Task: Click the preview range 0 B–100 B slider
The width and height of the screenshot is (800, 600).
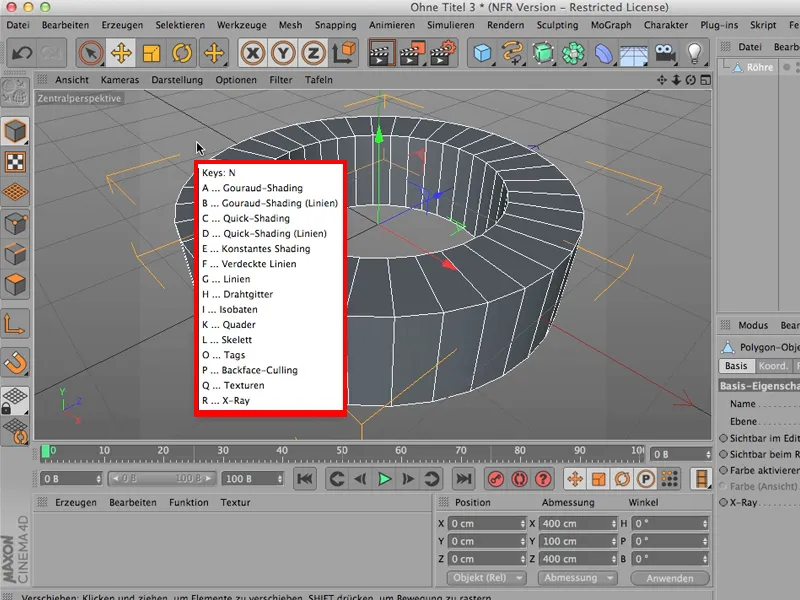Action: [x=162, y=479]
